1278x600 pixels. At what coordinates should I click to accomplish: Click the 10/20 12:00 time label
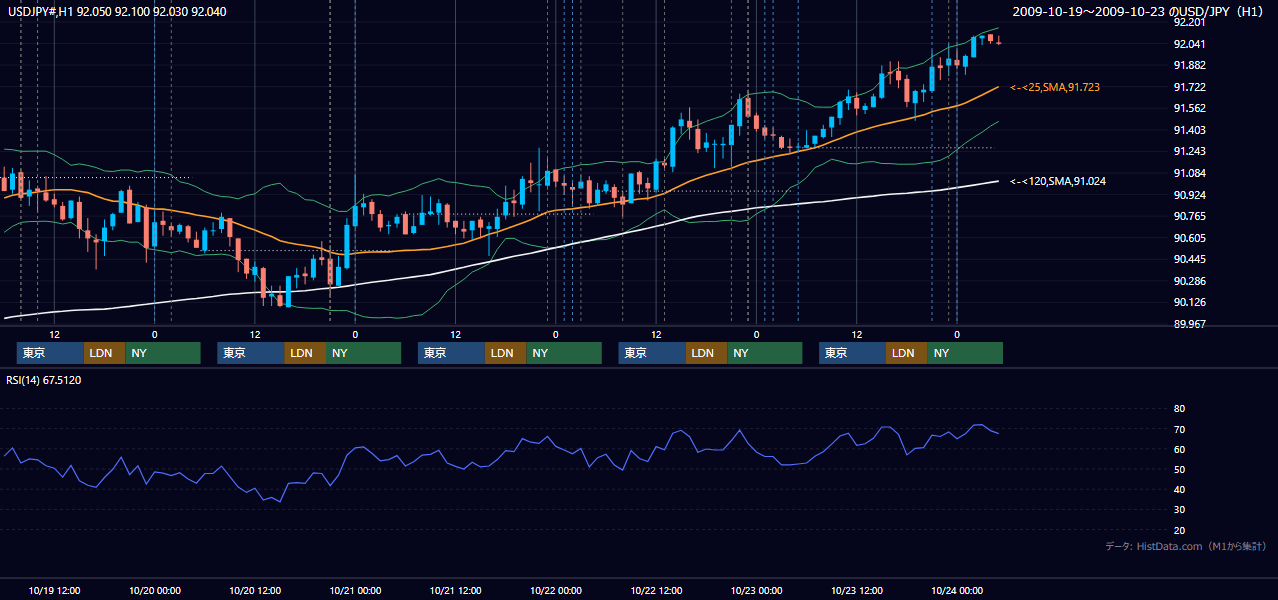click(255, 590)
